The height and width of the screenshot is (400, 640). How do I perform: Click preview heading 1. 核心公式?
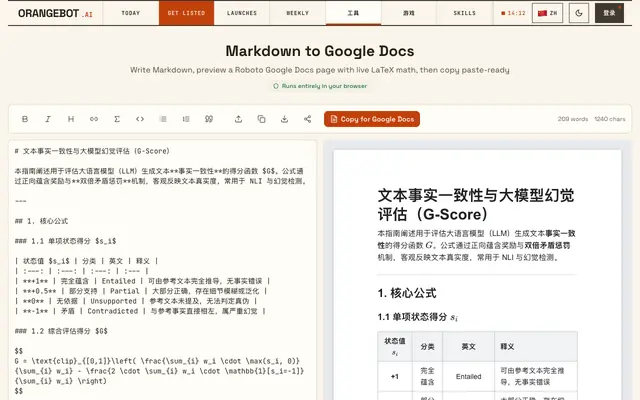pos(407,293)
